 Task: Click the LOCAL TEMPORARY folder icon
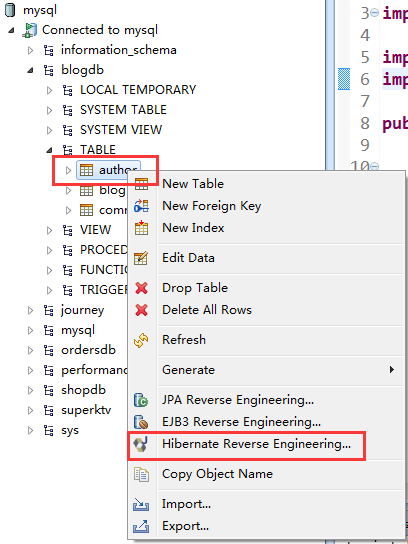click(68, 91)
